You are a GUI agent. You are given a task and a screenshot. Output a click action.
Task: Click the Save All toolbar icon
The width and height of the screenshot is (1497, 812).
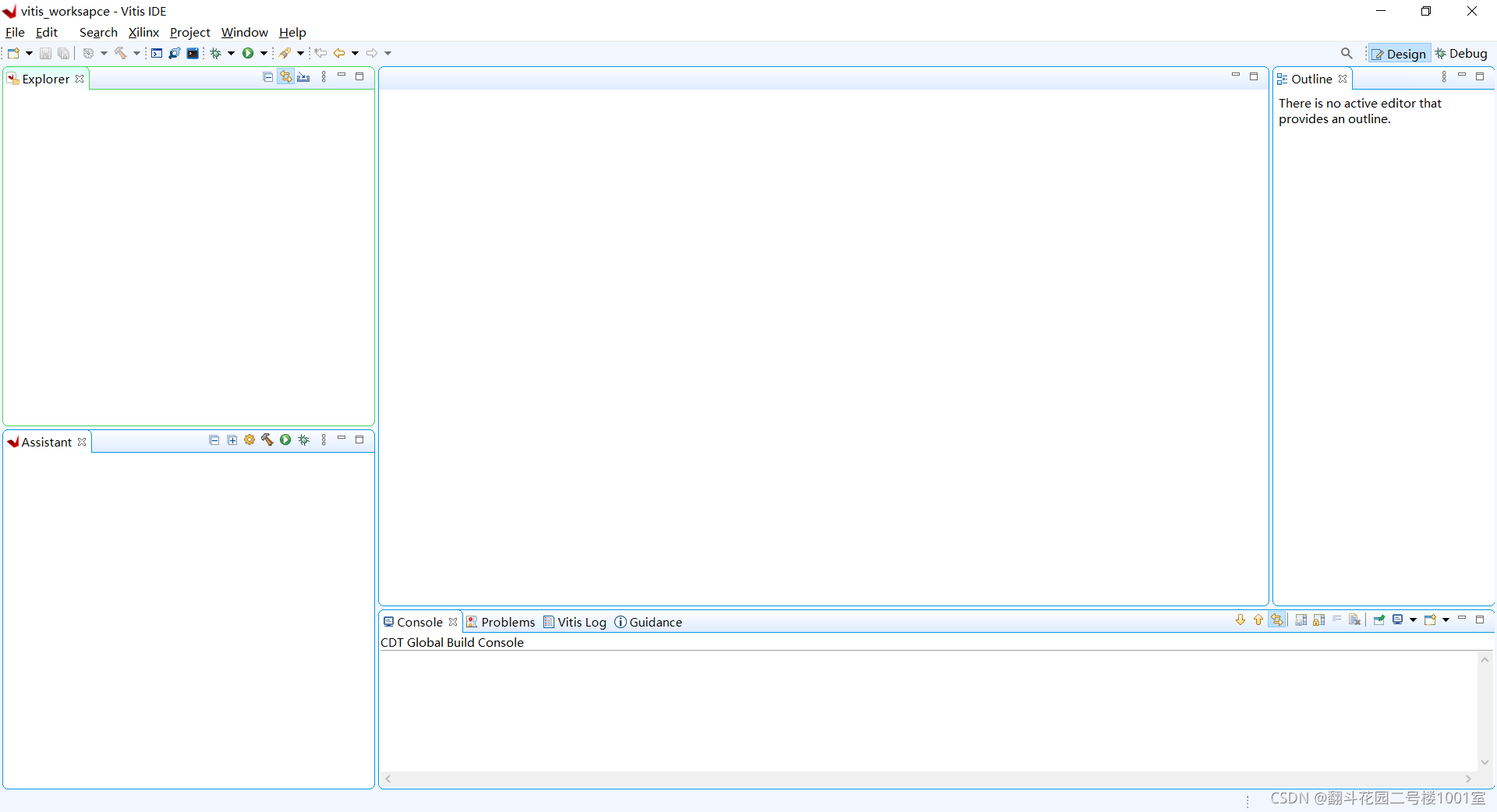[64, 53]
